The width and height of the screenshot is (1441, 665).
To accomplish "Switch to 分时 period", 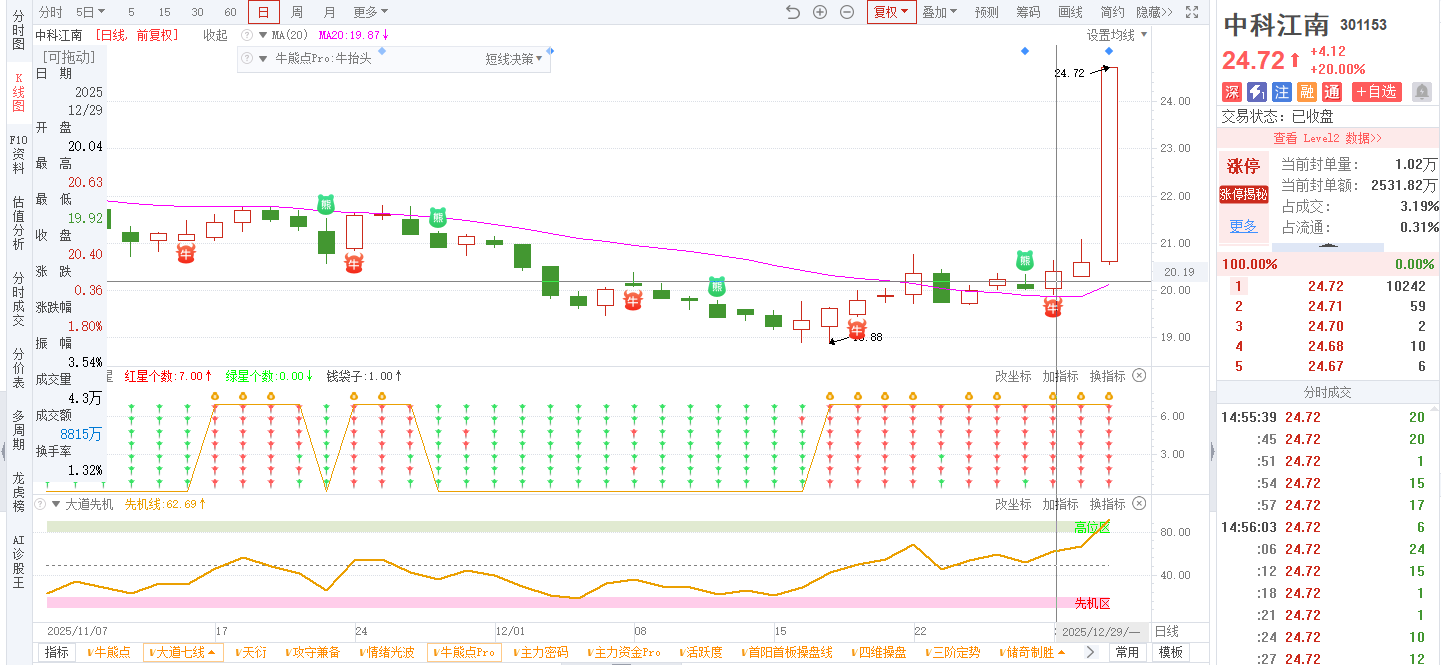I will coord(50,12).
